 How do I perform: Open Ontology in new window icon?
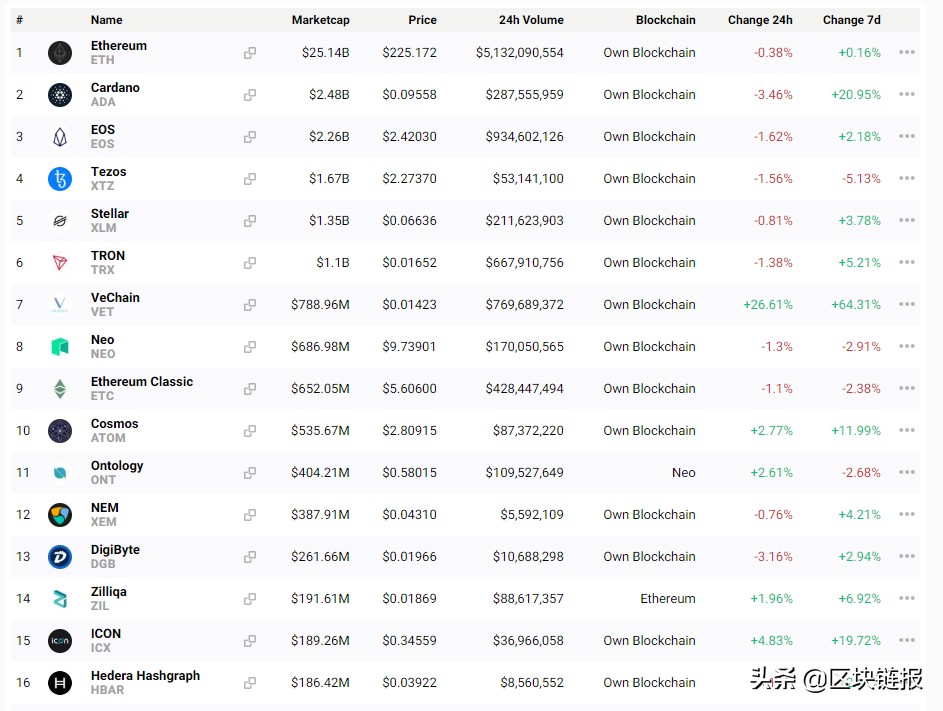pos(250,473)
